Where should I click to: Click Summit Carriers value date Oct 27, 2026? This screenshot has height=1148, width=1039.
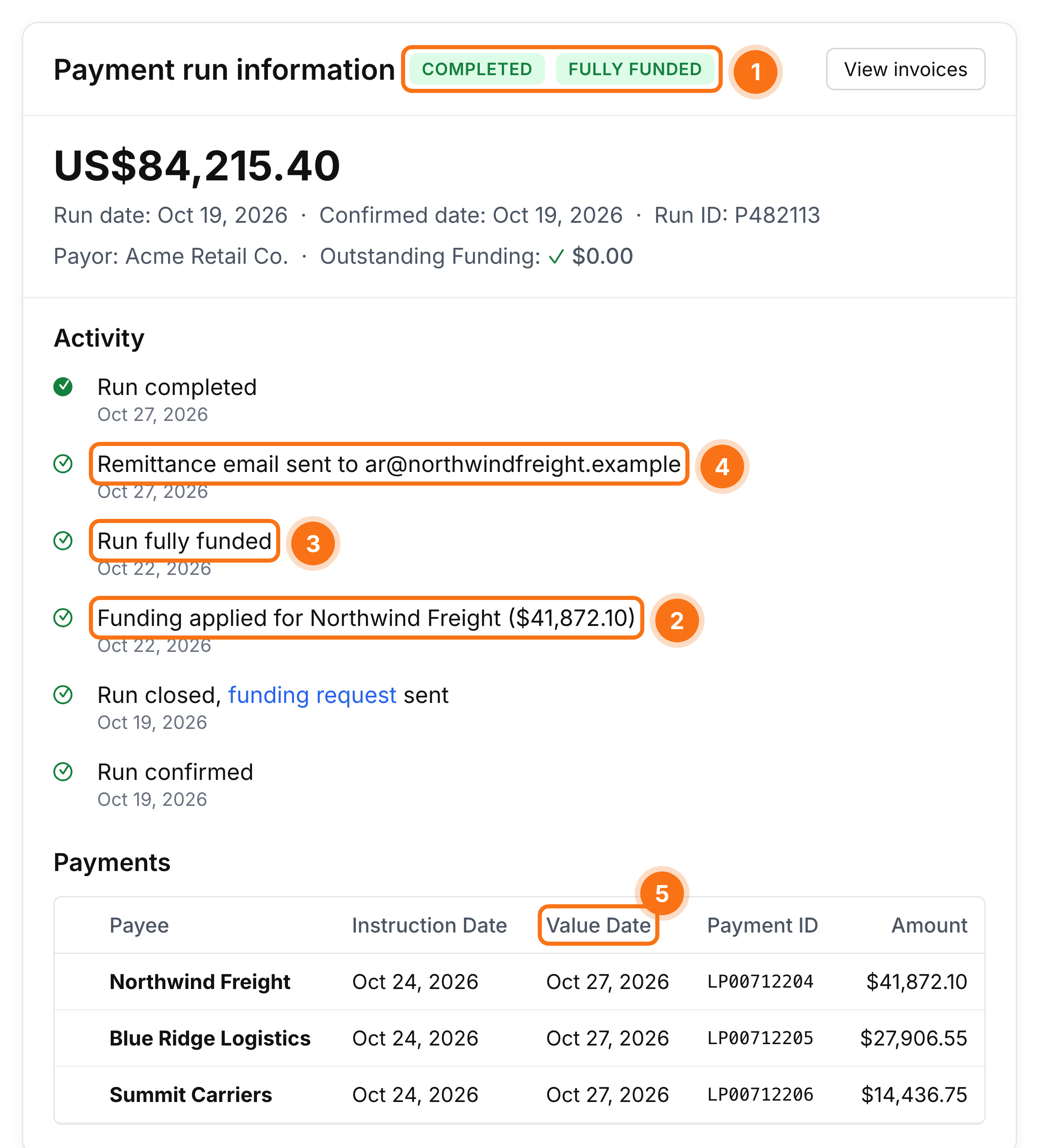[607, 1094]
